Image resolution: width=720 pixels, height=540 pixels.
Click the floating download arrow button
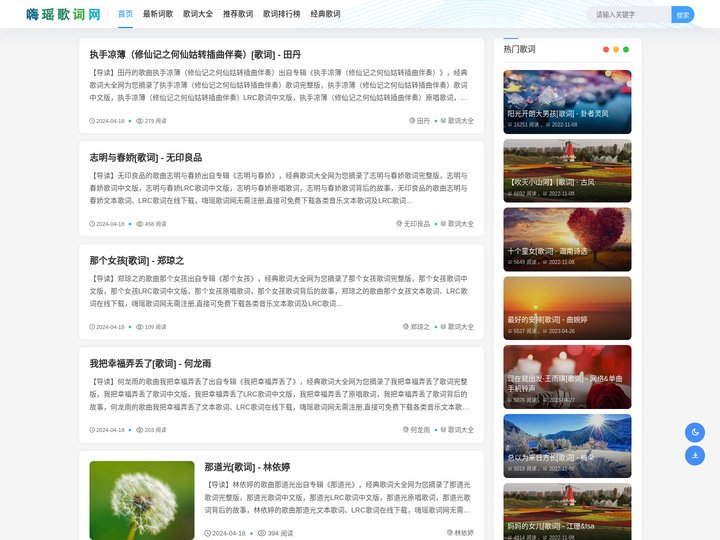pos(695,456)
